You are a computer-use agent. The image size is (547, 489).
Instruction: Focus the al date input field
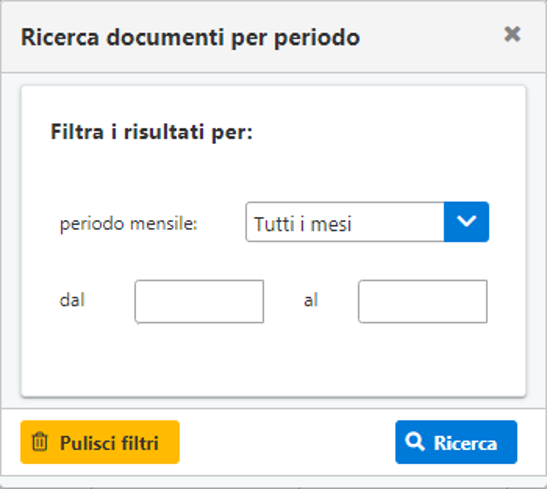pyautogui.click(x=422, y=301)
